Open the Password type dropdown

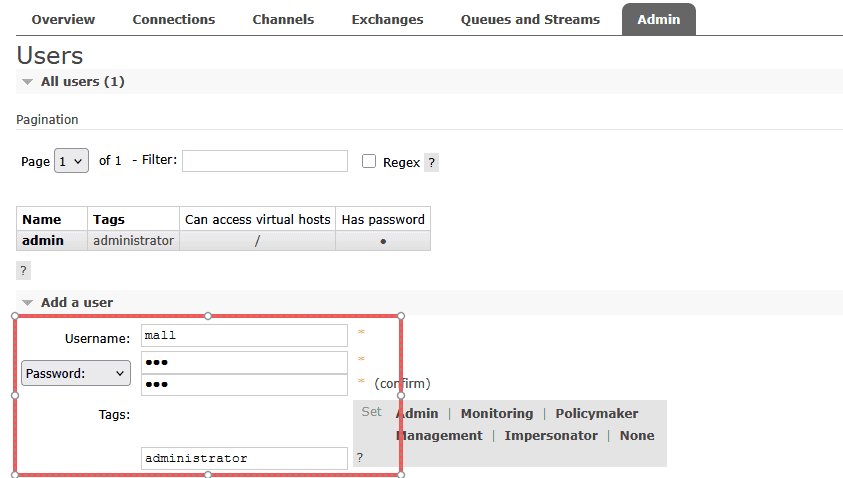click(76, 373)
